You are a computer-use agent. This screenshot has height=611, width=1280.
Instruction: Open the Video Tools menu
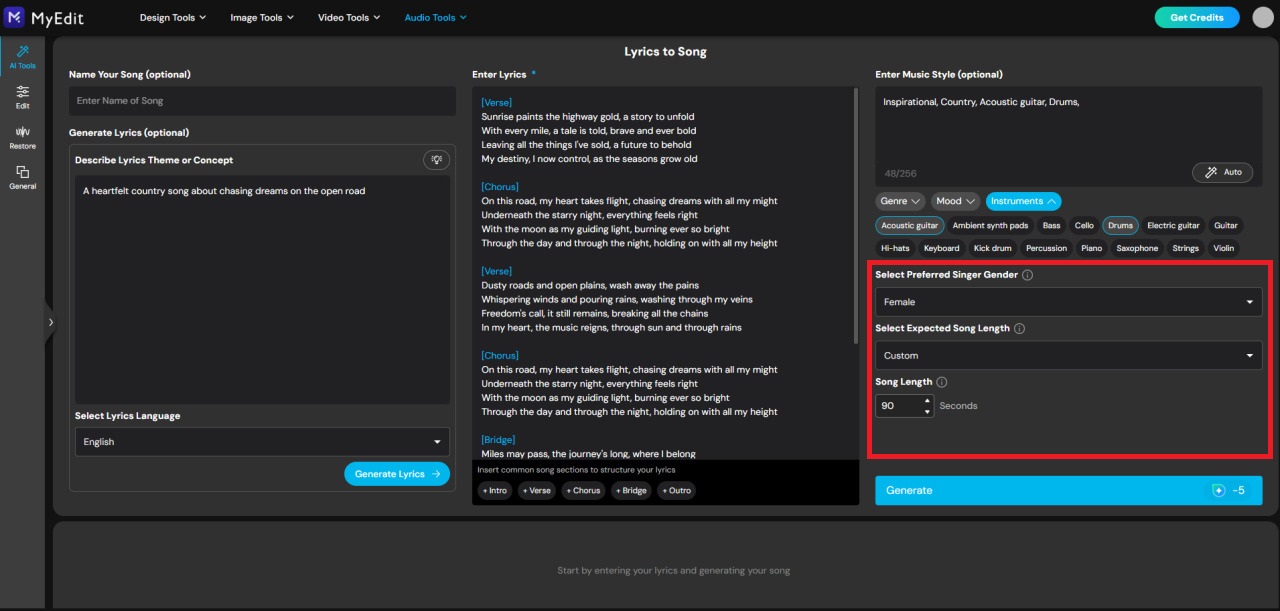coord(349,17)
